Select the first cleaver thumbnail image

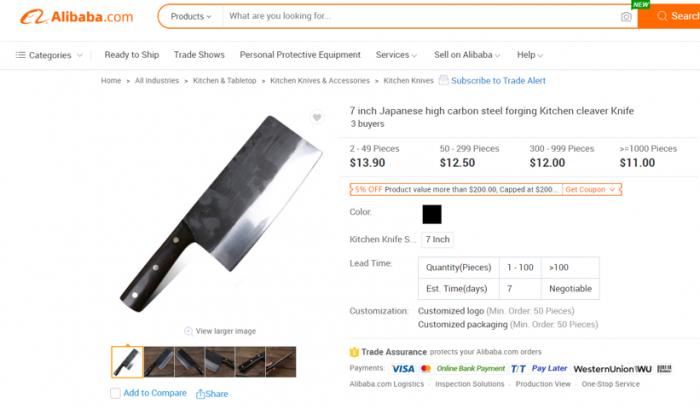(127, 362)
